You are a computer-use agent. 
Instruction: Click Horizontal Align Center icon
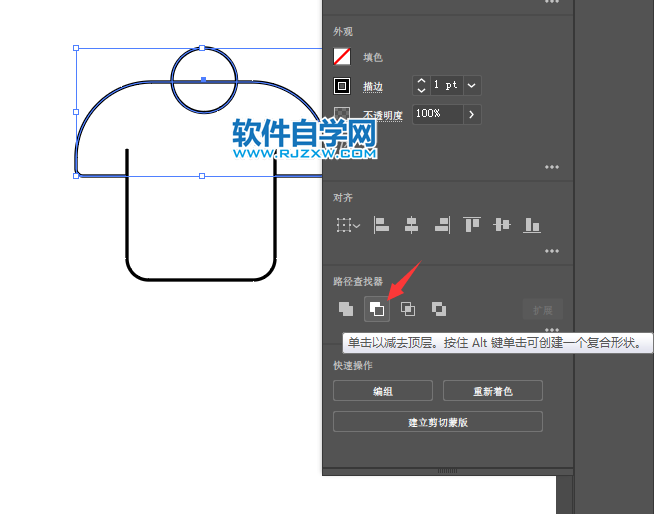[x=411, y=225]
